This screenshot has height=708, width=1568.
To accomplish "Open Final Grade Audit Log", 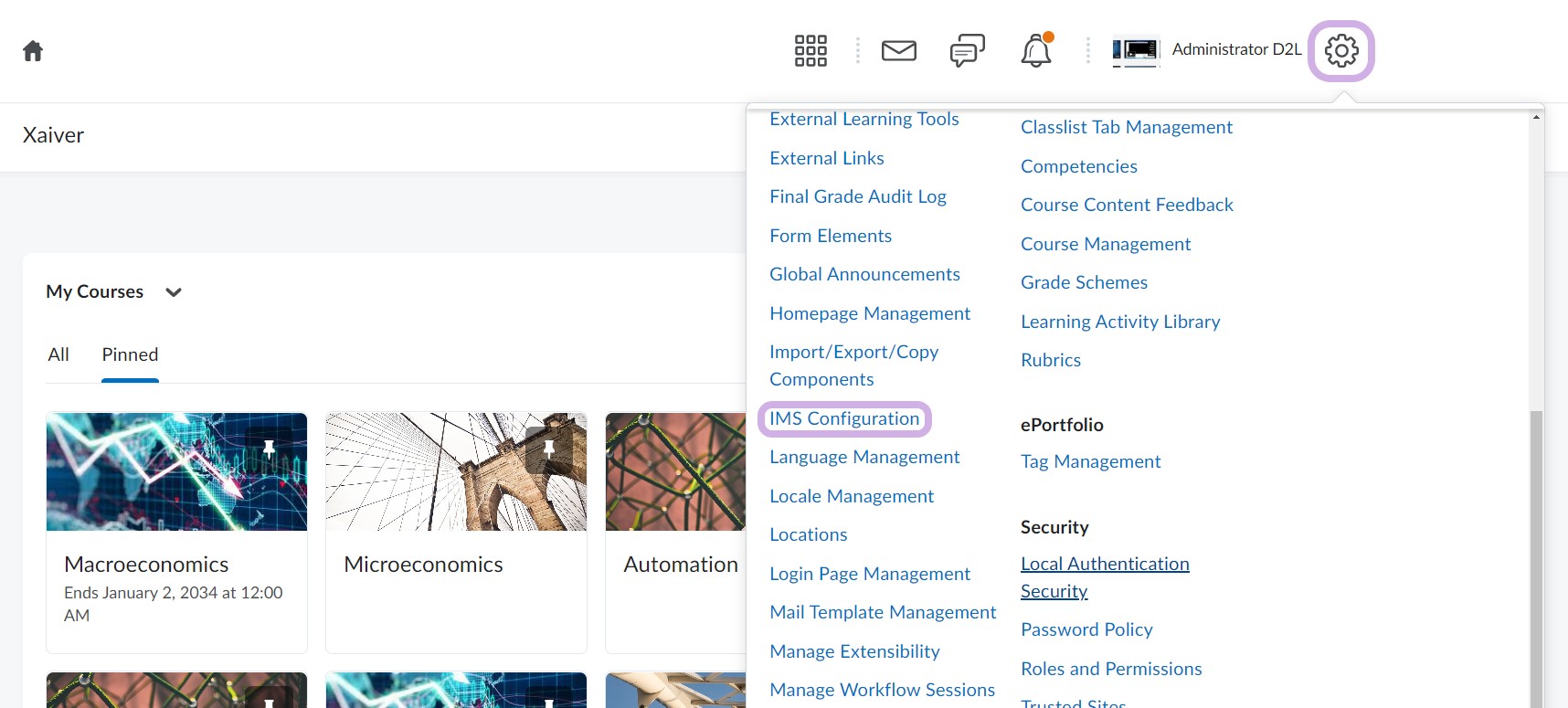I will (858, 196).
